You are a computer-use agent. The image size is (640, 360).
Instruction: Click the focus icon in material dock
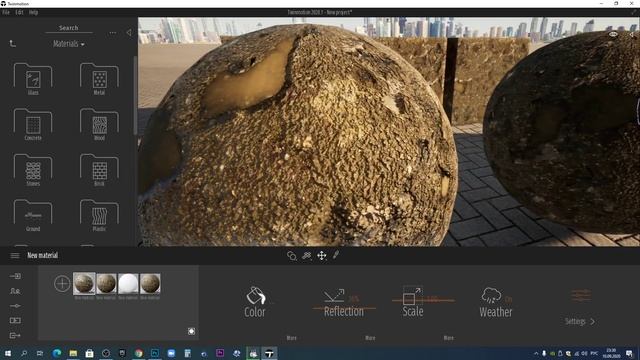[x=191, y=331]
